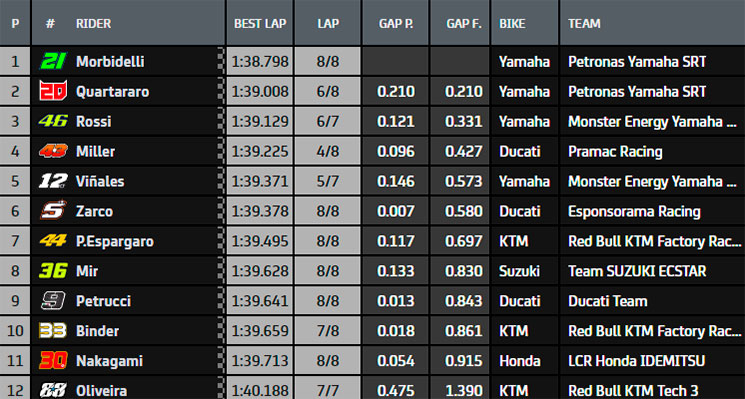This screenshot has height=399, width=745.
Task: Select Viñales' white number 12 icon
Action: (53, 181)
